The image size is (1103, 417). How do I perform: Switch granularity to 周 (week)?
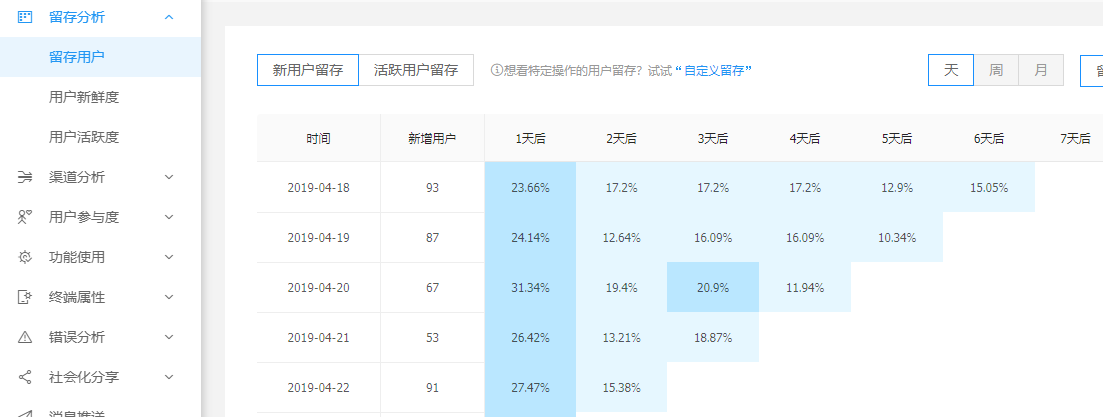[x=996, y=70]
